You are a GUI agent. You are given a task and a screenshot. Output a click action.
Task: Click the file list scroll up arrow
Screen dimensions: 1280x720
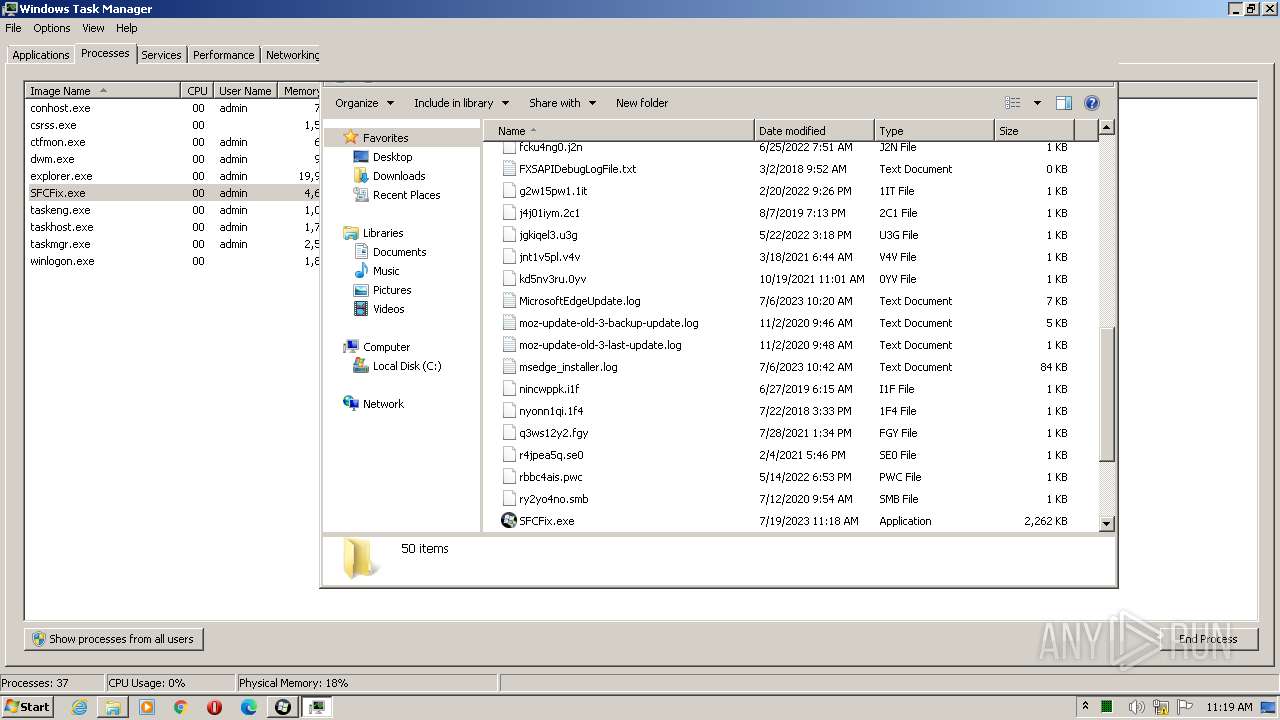pos(1106,128)
